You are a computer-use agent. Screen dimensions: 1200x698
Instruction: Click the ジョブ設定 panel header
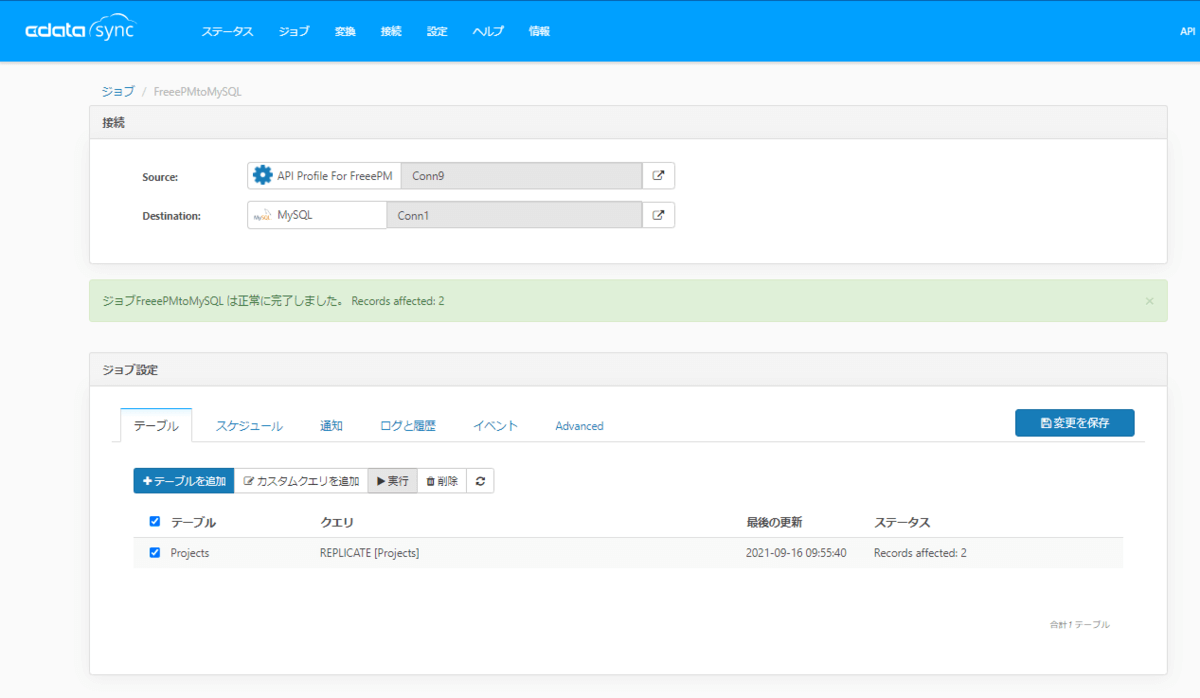coord(628,369)
